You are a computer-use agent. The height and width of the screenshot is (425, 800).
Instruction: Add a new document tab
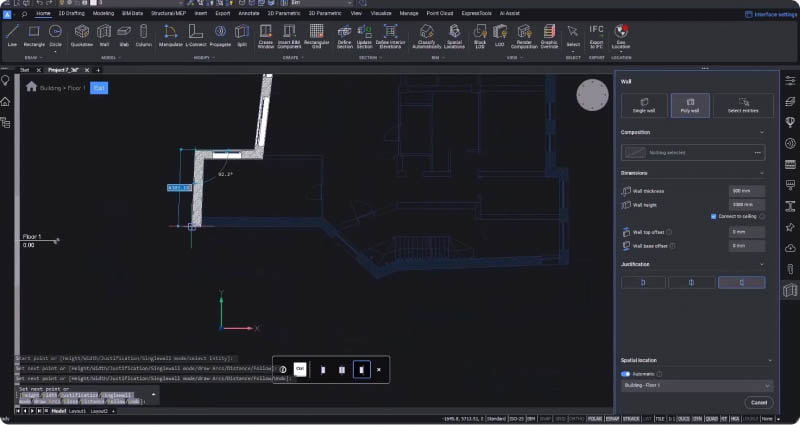pos(98,70)
